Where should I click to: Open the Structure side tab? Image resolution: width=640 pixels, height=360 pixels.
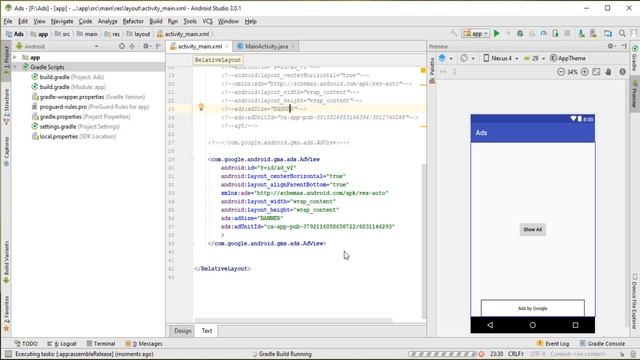pos(6,106)
